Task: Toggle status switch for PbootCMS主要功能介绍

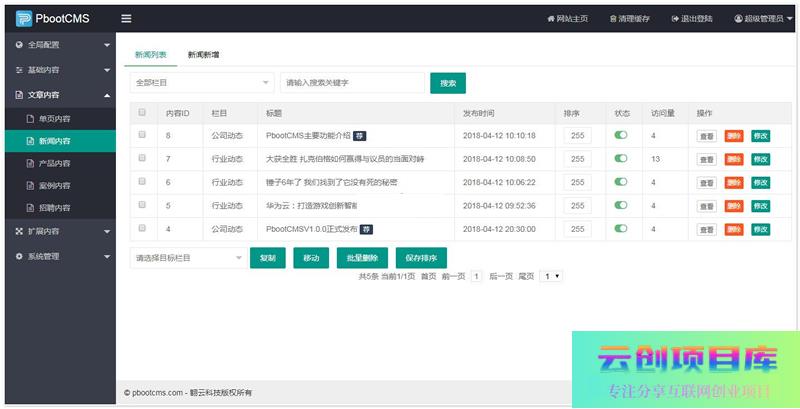Action: click(x=621, y=135)
